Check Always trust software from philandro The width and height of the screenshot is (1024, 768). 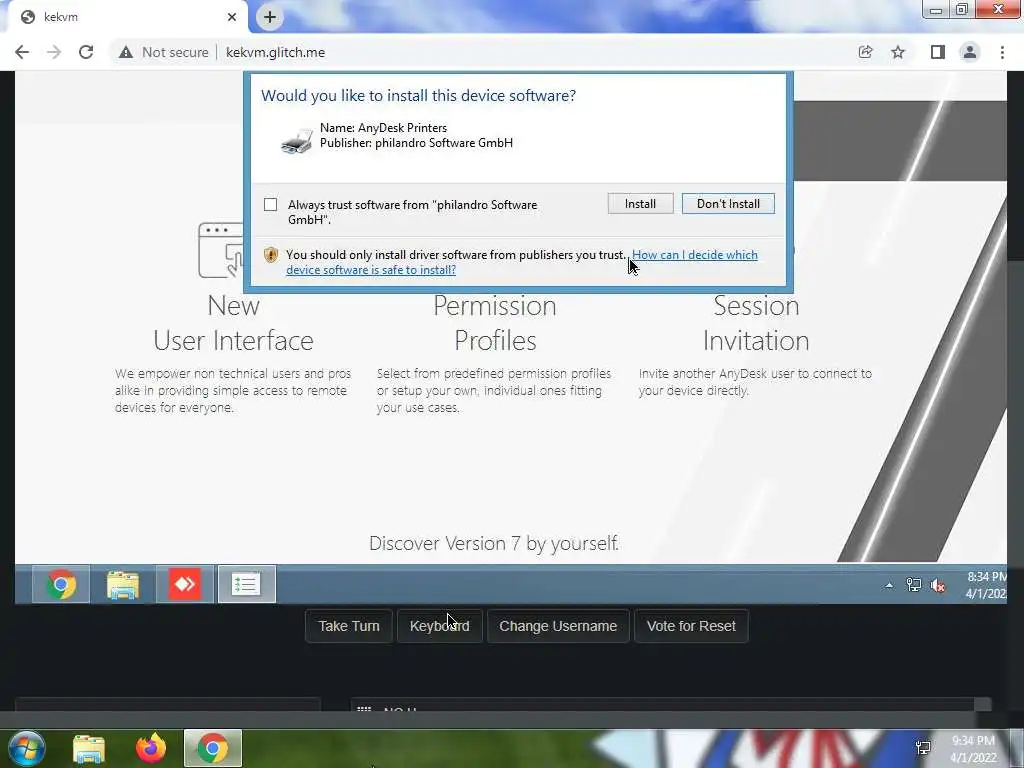[x=270, y=204]
